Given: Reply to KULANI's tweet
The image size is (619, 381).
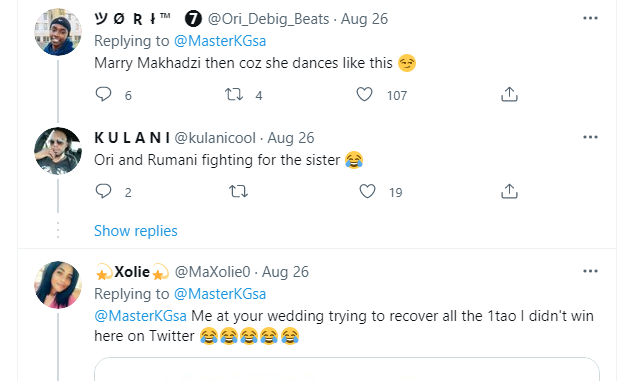Looking at the screenshot, I should [103, 191].
